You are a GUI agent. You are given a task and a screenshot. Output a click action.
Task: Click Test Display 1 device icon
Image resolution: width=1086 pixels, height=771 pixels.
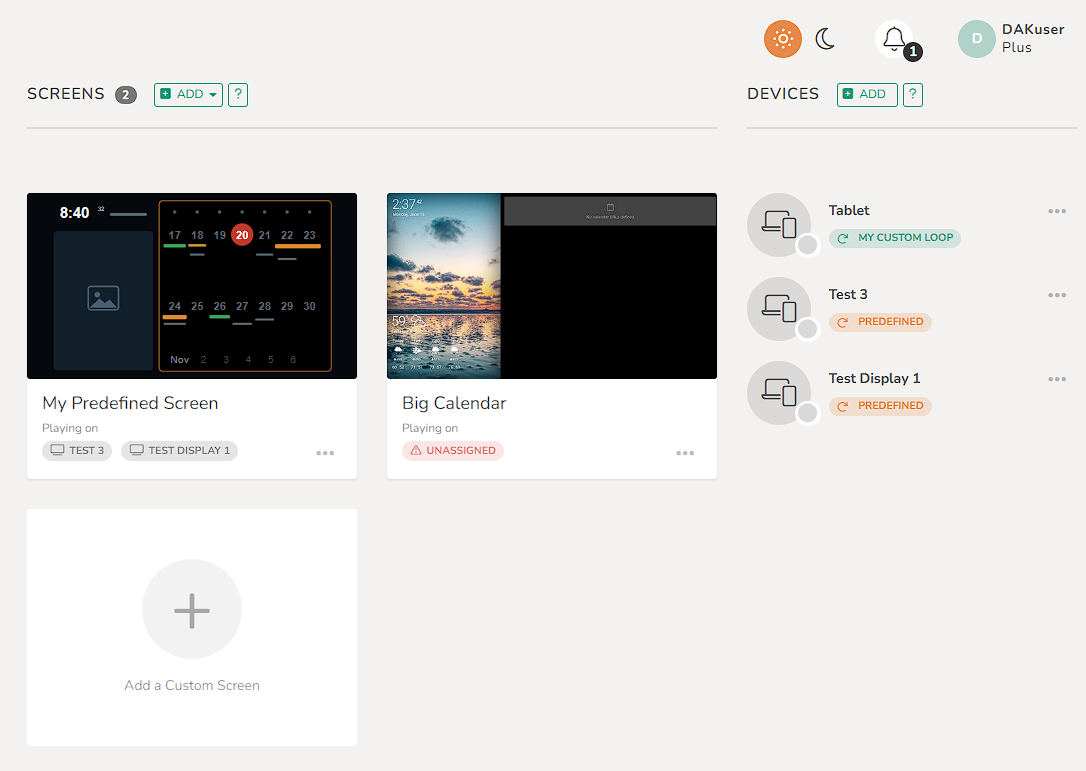[779, 393]
